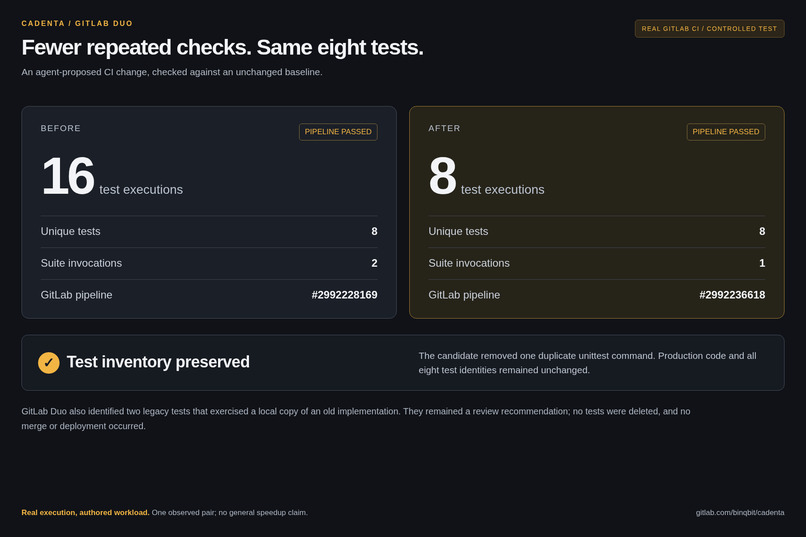Viewport: 806px width, 537px height.
Task: Click the text about removed duplicate unittest command
Action: 587,363
